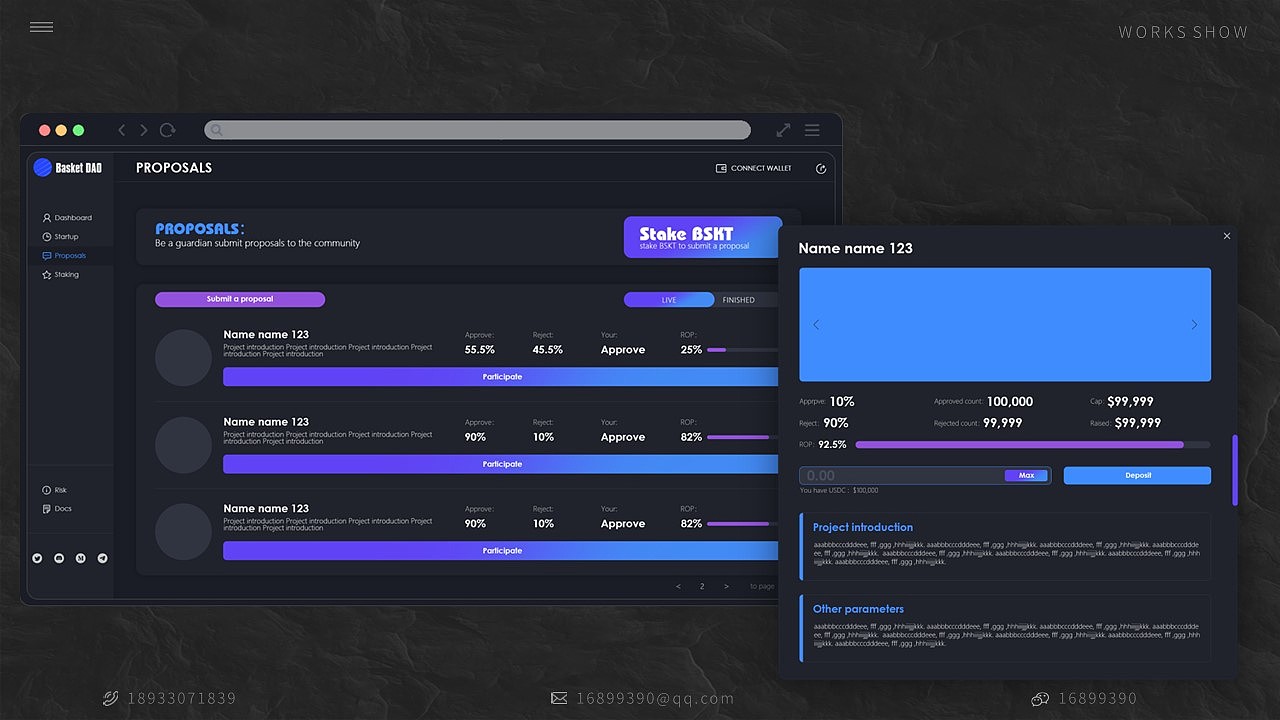Click the purple scrollbar in the detail popup

[1235, 470]
